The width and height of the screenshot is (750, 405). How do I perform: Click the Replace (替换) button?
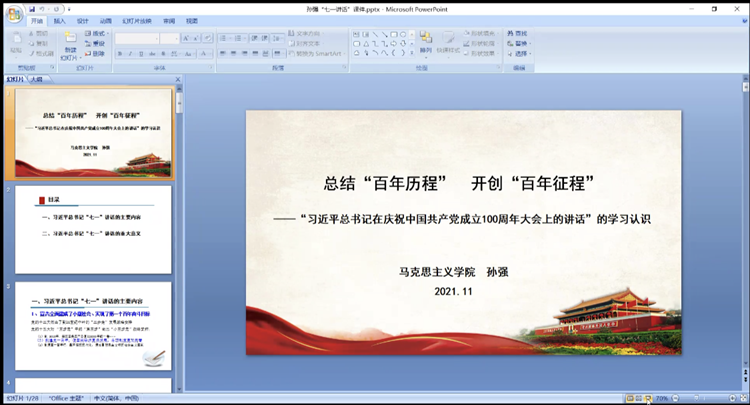pos(521,44)
